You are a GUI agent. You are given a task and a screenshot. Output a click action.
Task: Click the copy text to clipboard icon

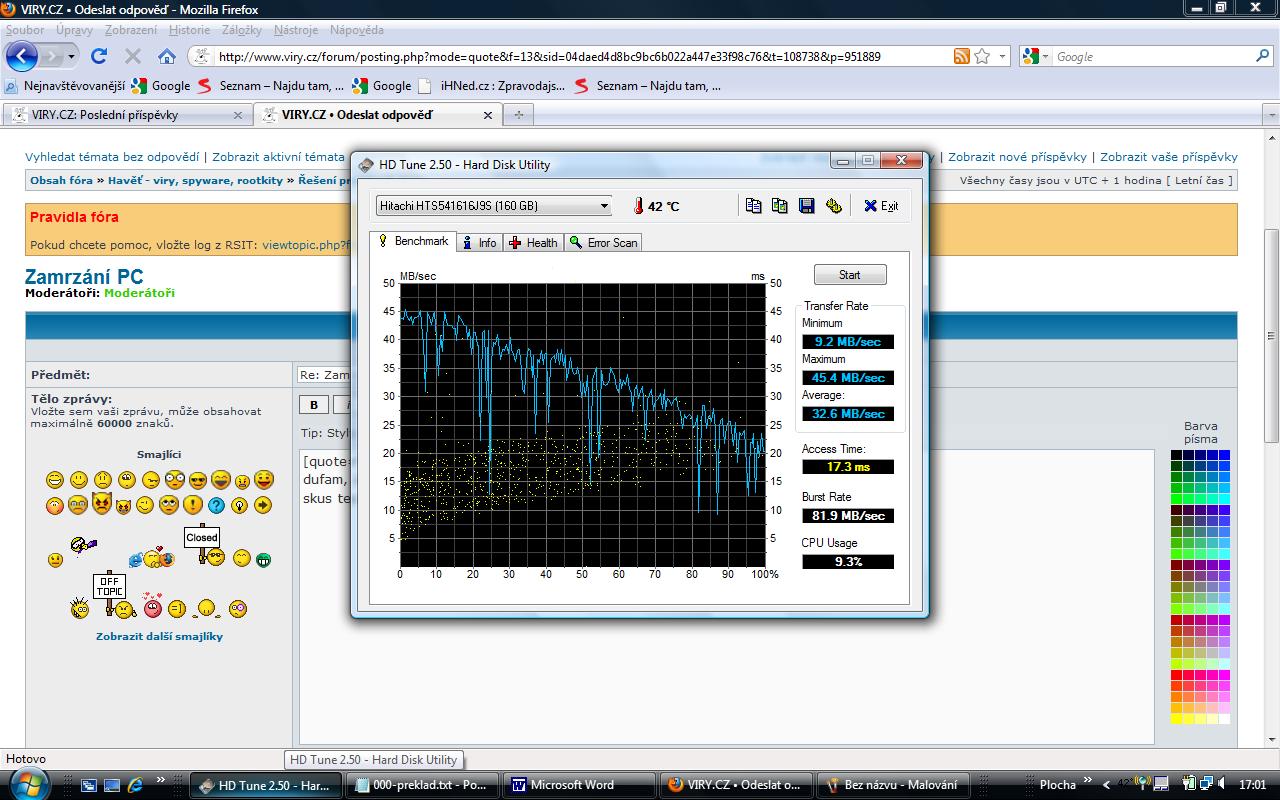click(x=754, y=206)
